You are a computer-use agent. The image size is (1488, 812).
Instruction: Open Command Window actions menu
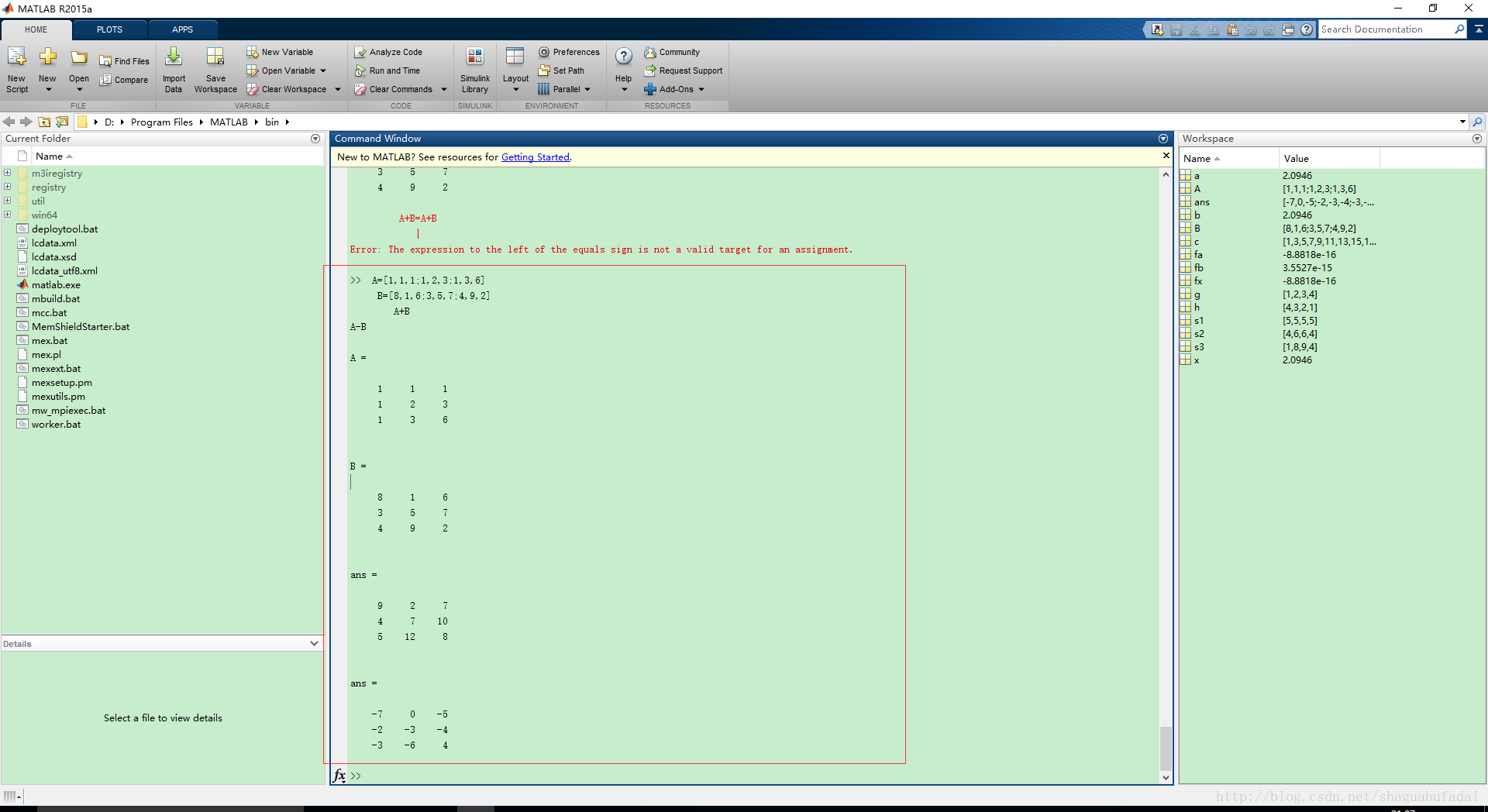[x=1163, y=139]
